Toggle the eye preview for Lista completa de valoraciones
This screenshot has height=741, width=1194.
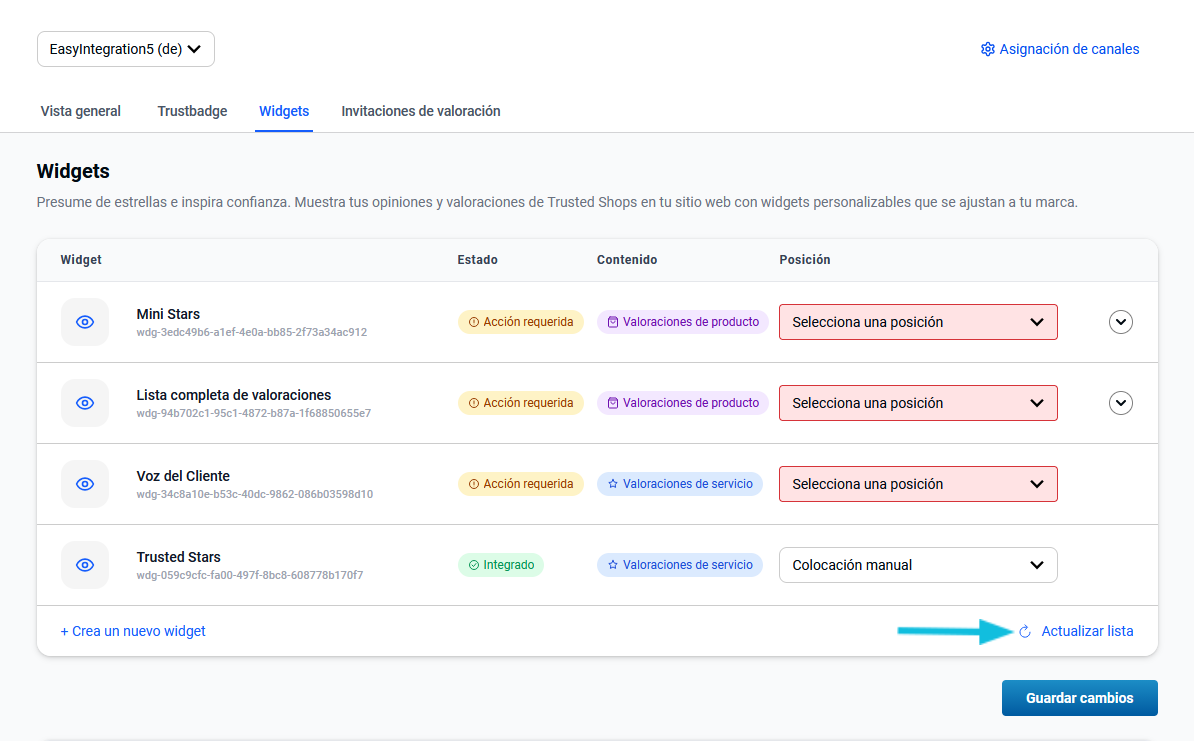pos(85,403)
